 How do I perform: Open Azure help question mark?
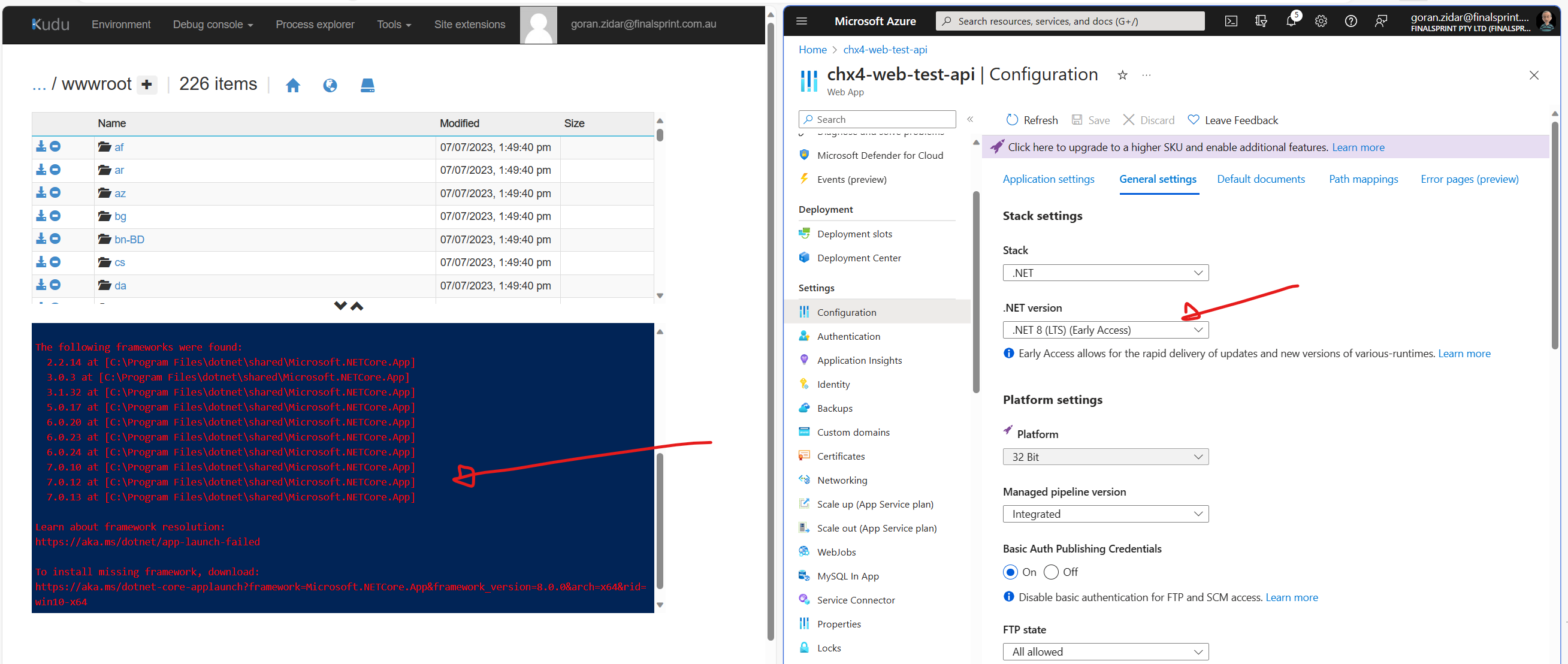pyautogui.click(x=1351, y=22)
